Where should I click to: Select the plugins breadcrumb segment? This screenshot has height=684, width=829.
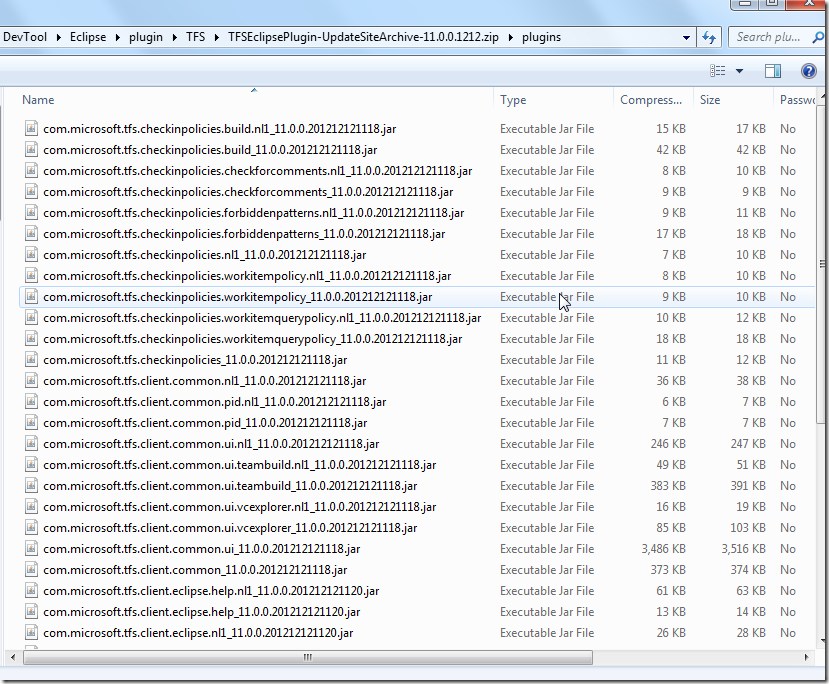(541, 37)
